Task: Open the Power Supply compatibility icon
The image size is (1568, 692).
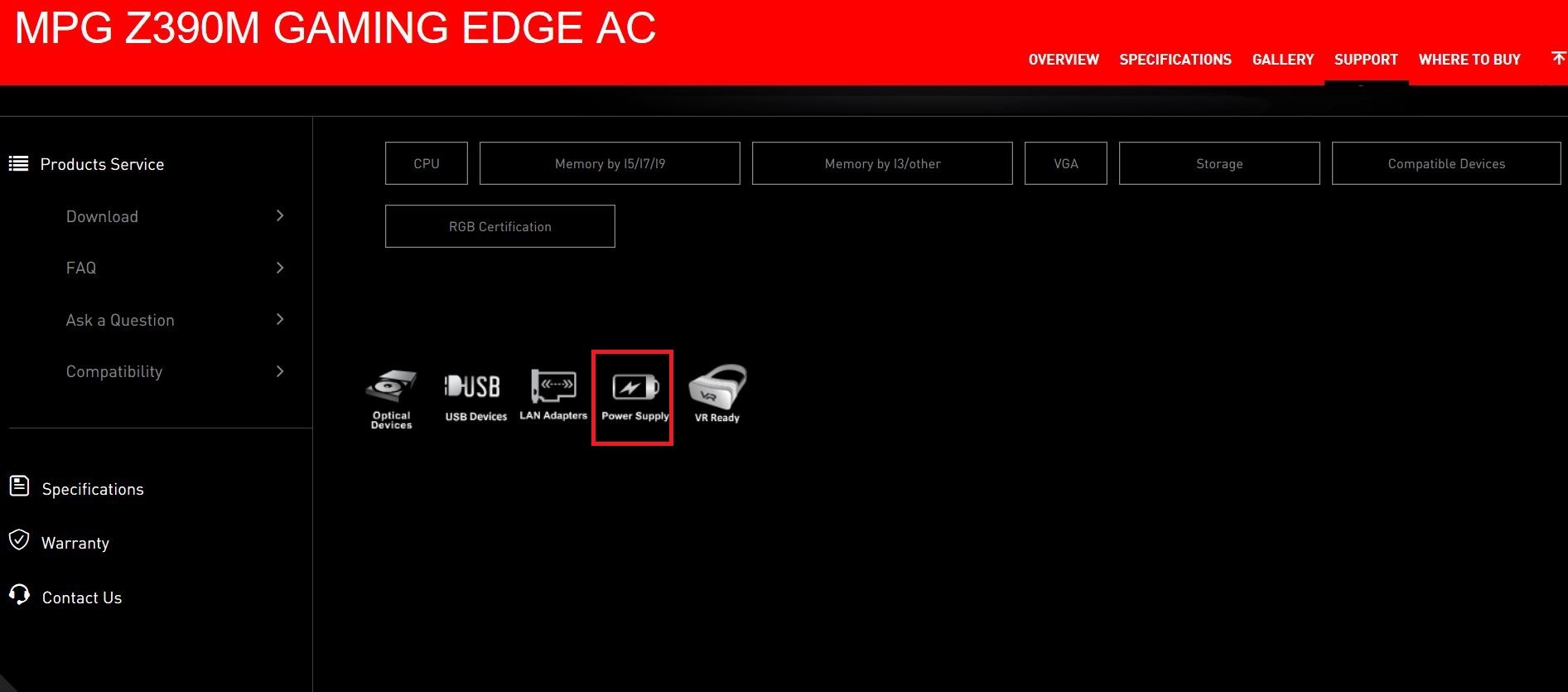Action: (x=634, y=396)
